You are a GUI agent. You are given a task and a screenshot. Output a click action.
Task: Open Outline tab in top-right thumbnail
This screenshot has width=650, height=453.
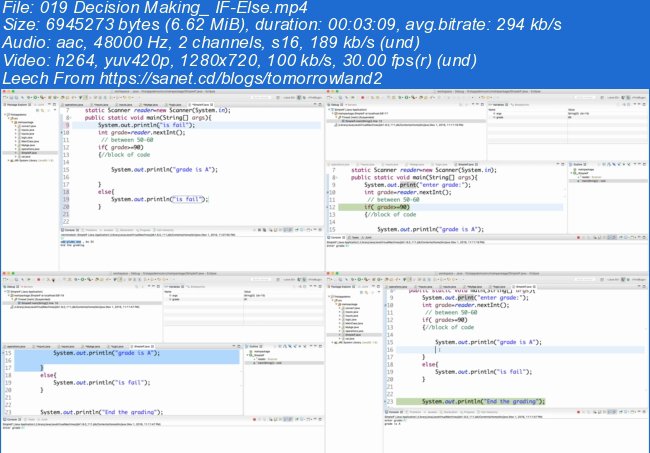(577, 164)
